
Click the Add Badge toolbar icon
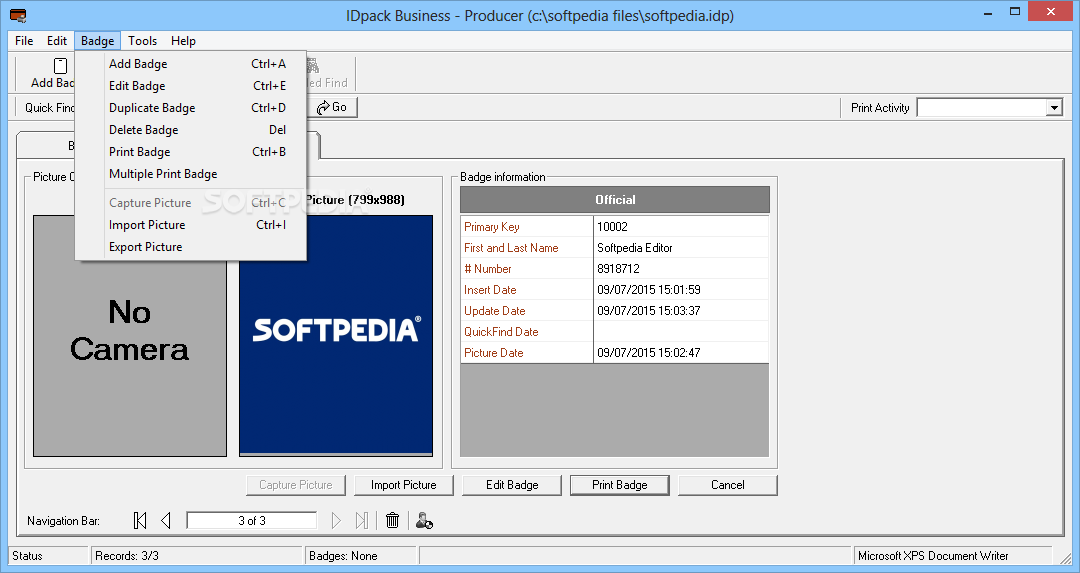click(61, 66)
